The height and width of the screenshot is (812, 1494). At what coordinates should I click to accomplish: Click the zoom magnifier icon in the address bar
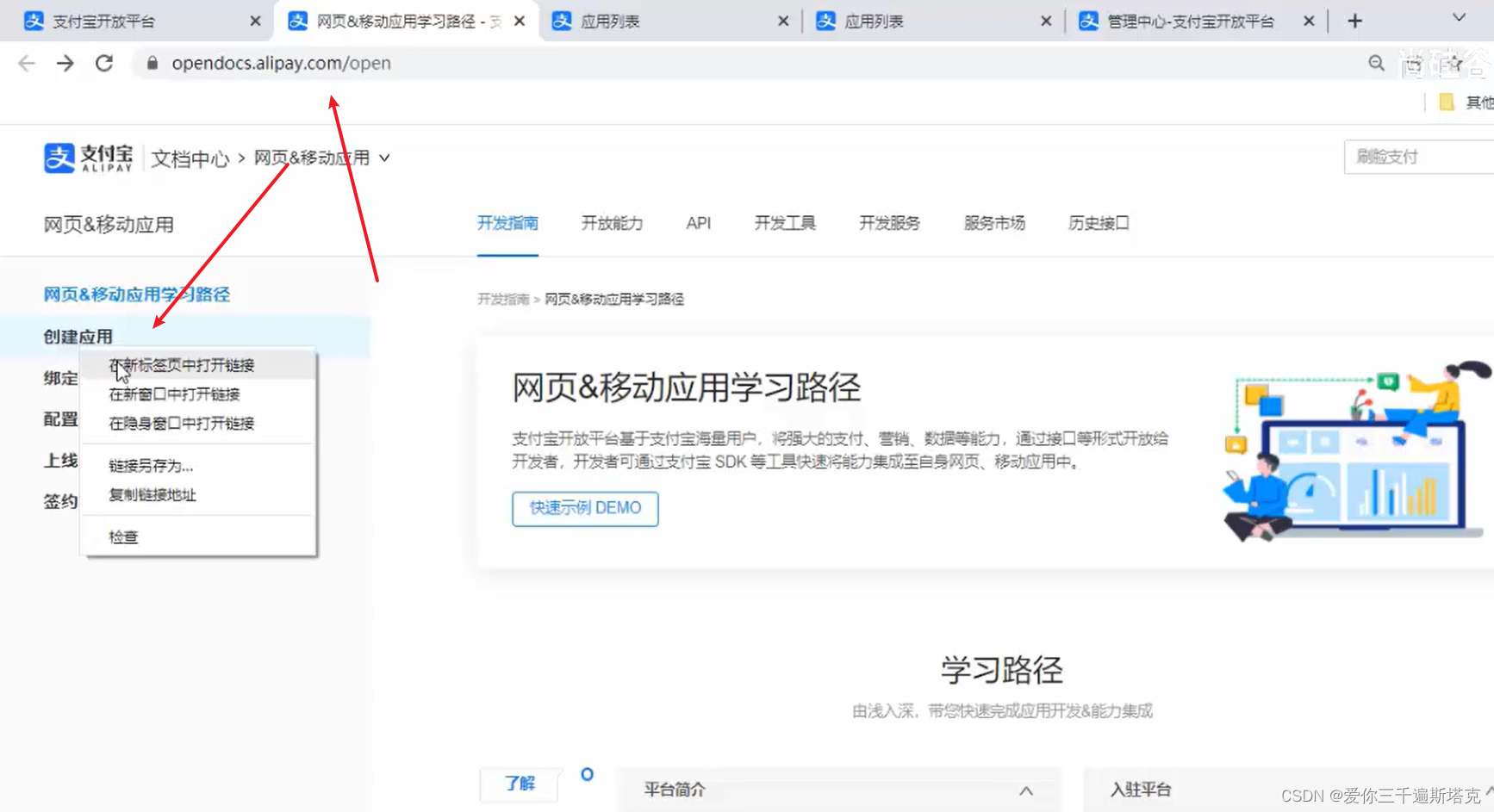pos(1376,63)
